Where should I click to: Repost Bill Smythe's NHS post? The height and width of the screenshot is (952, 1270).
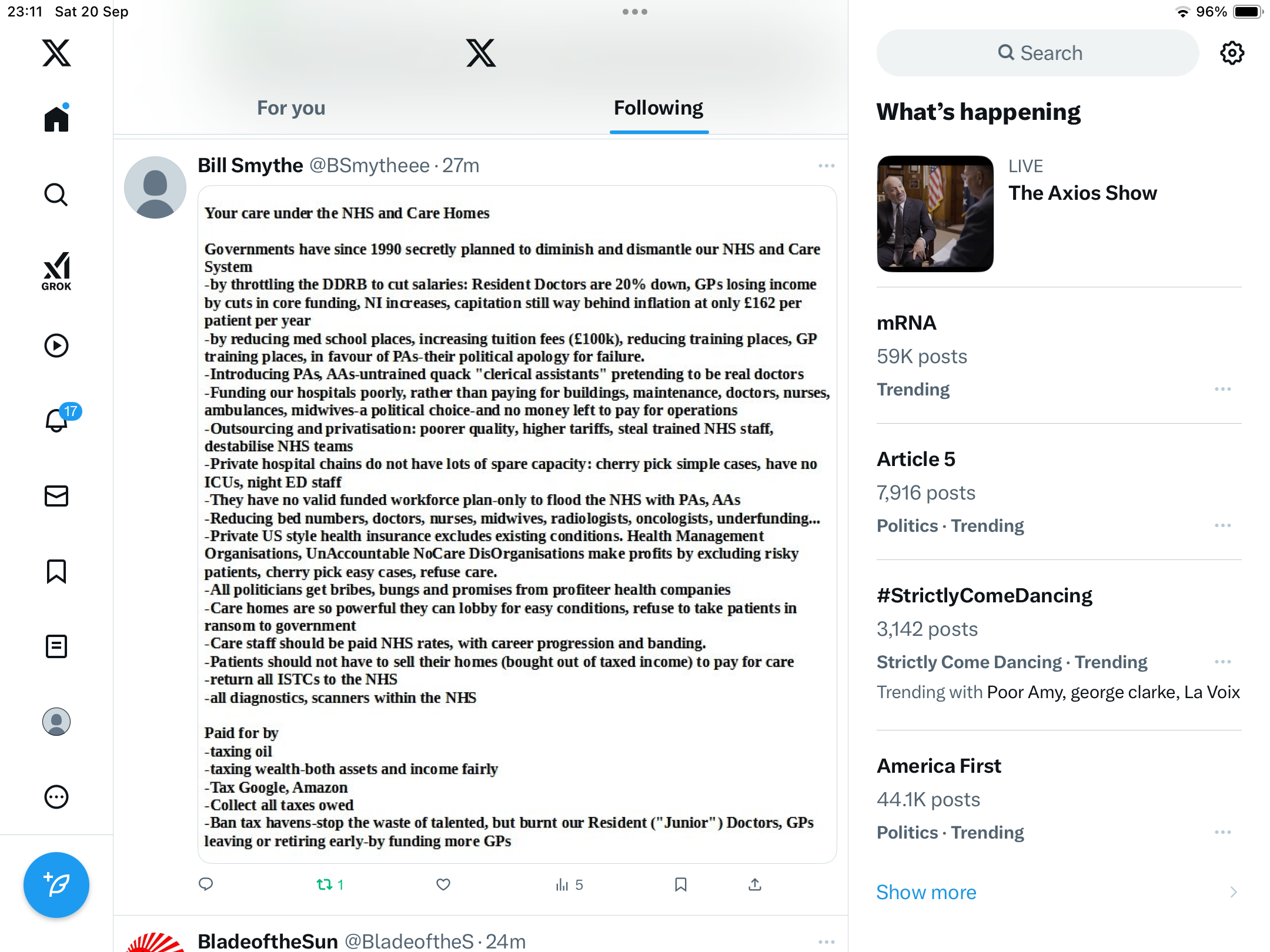tap(330, 884)
